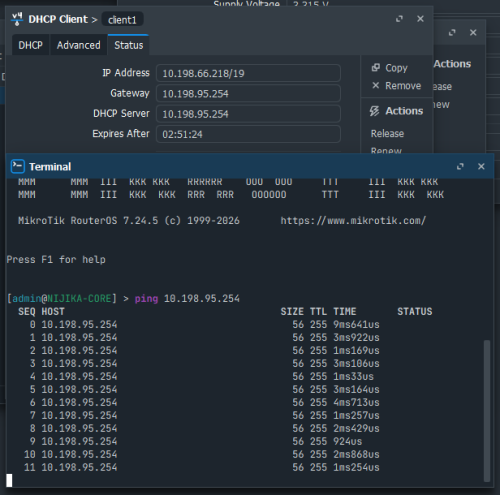
Task: Click the SEQ column header
Action: point(27,312)
